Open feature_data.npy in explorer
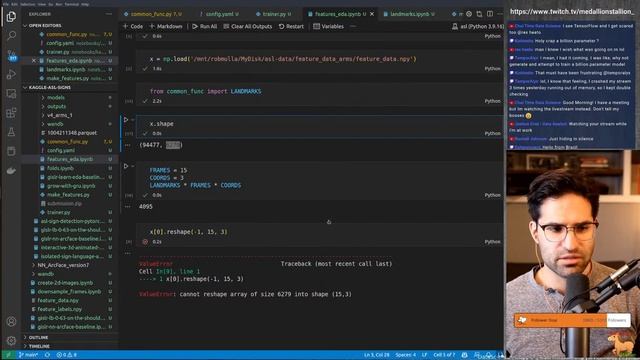 (58, 300)
